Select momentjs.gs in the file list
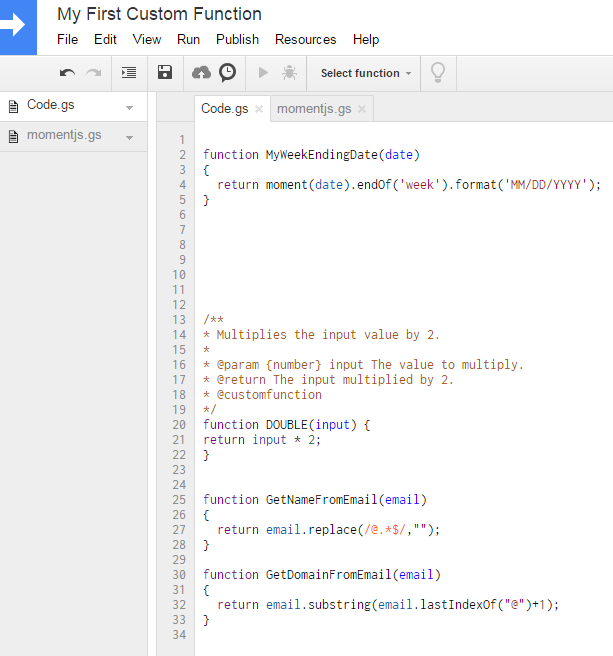 (64, 136)
